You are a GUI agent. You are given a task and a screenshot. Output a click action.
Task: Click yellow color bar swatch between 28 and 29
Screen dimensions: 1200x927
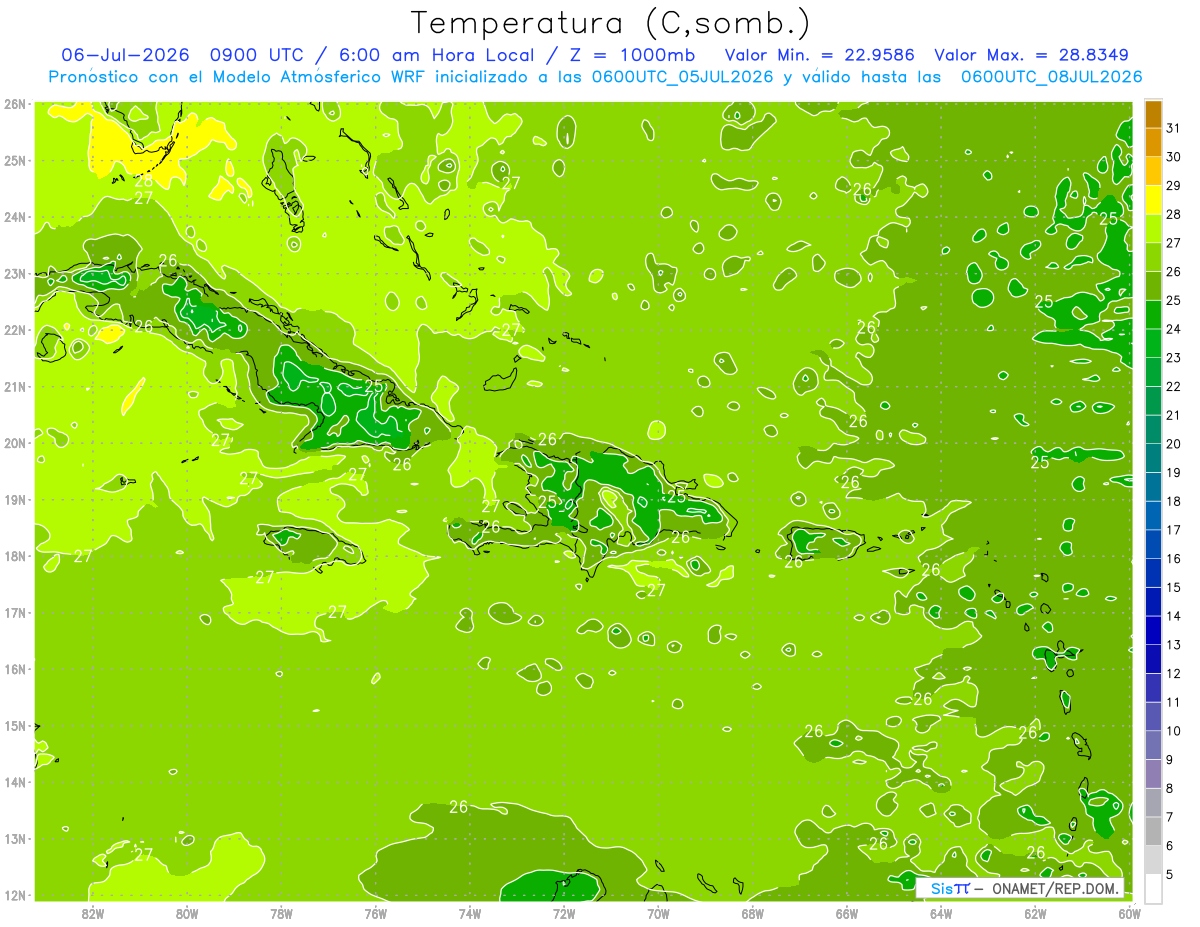pyautogui.click(x=1153, y=200)
